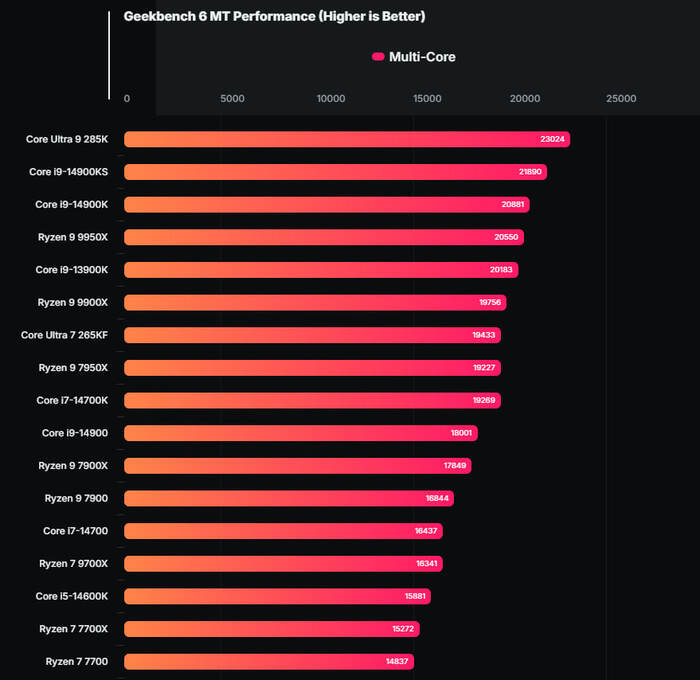Toggle the Multi-Core series legend label
The height and width of the screenshot is (680, 700).
point(422,57)
